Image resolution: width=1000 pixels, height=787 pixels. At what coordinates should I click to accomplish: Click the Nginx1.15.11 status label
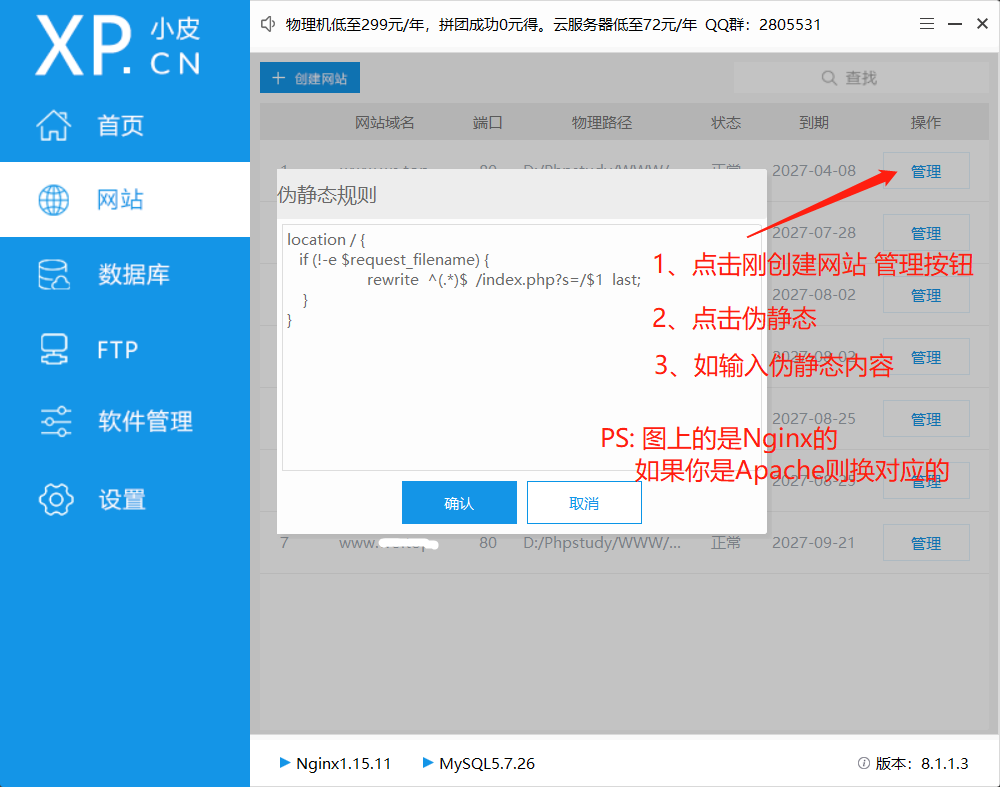344,763
